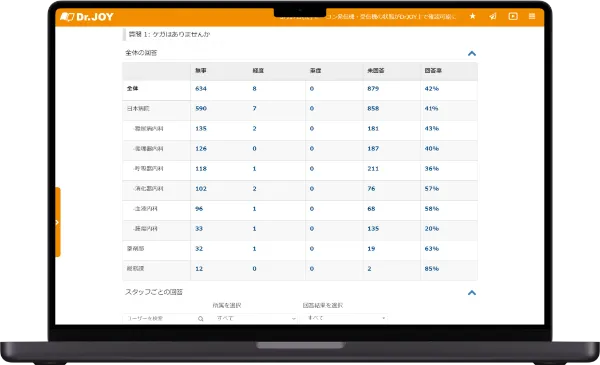Click the 7 minor injury count
This screenshot has width=600, height=365.
pyautogui.click(x=254, y=109)
